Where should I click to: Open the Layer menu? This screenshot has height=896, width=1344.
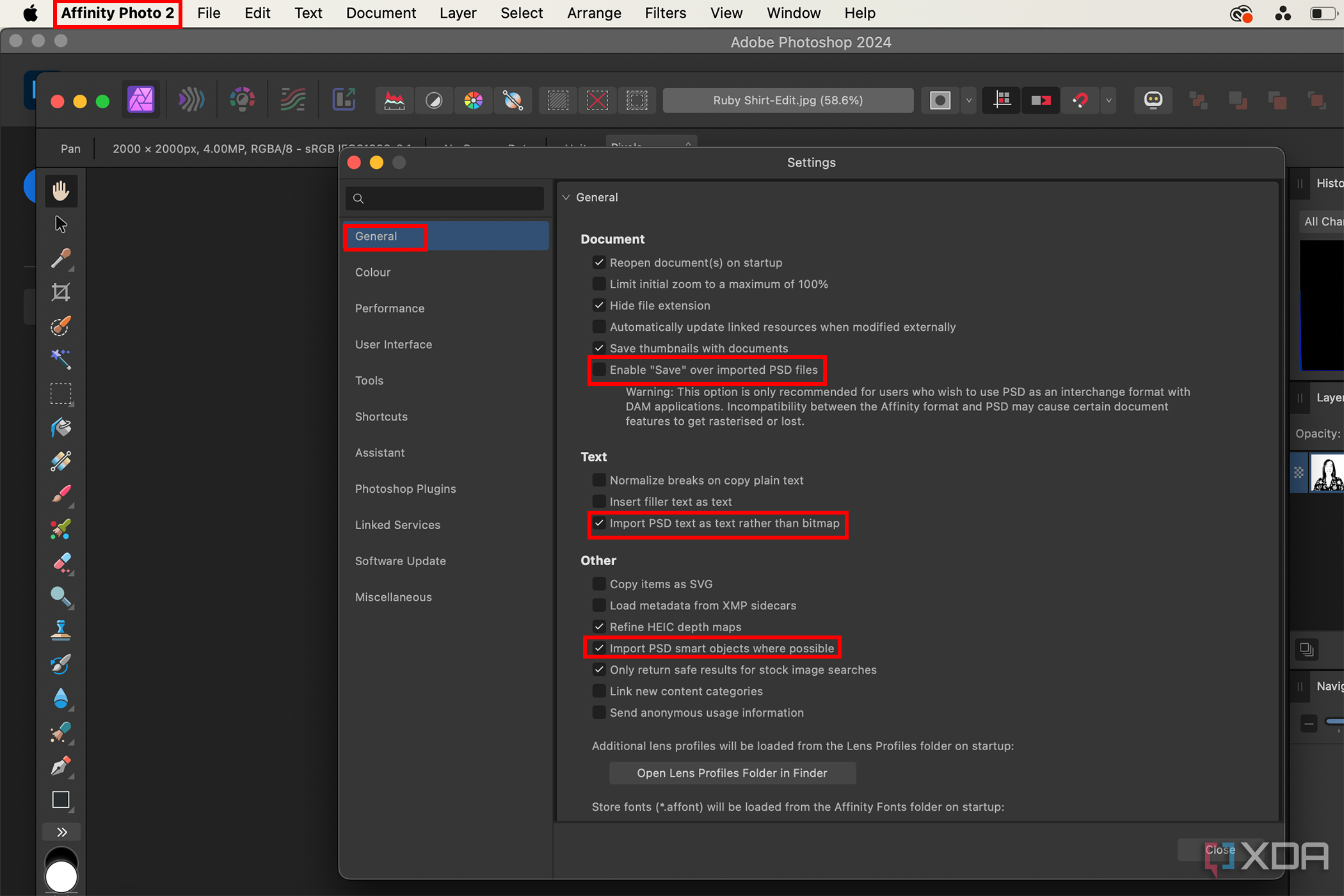(458, 13)
